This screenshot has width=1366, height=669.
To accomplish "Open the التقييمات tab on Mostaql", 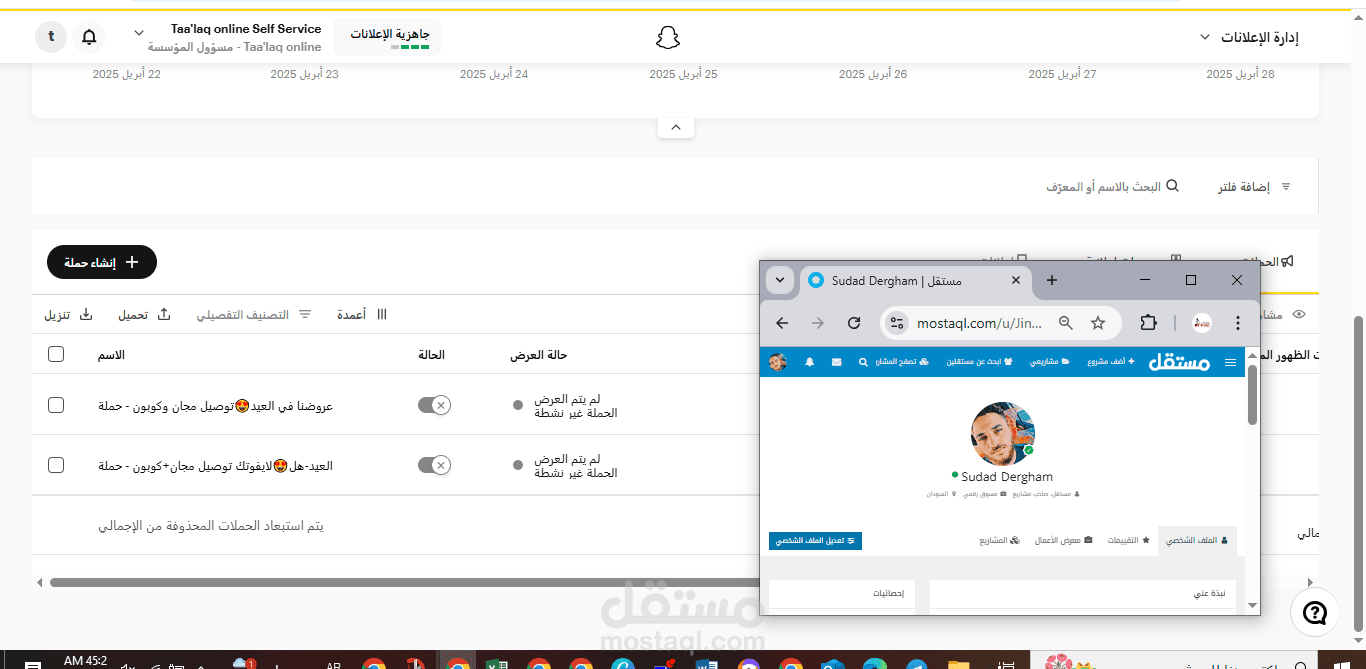I will [x=1129, y=540].
